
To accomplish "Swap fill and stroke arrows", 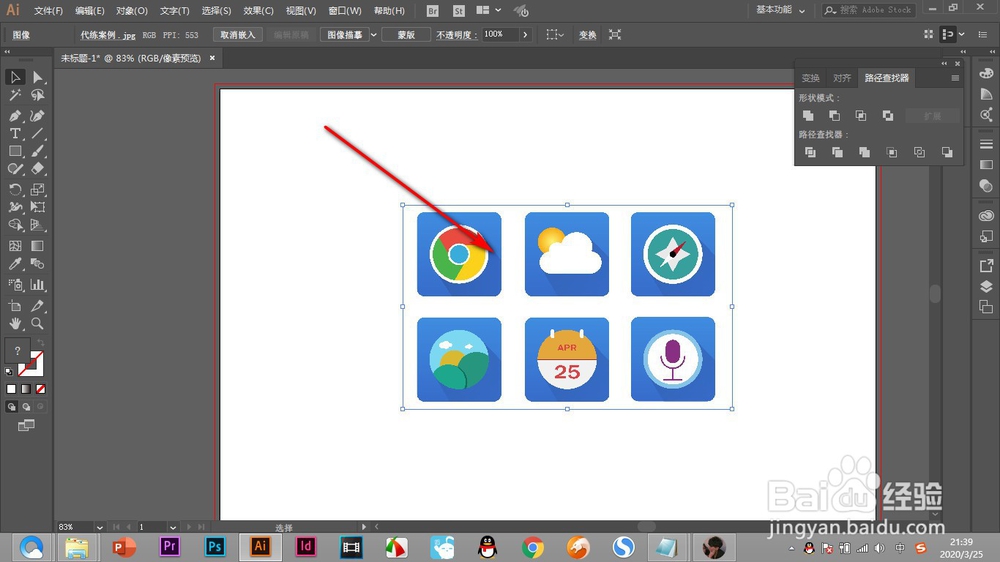I will (x=41, y=343).
